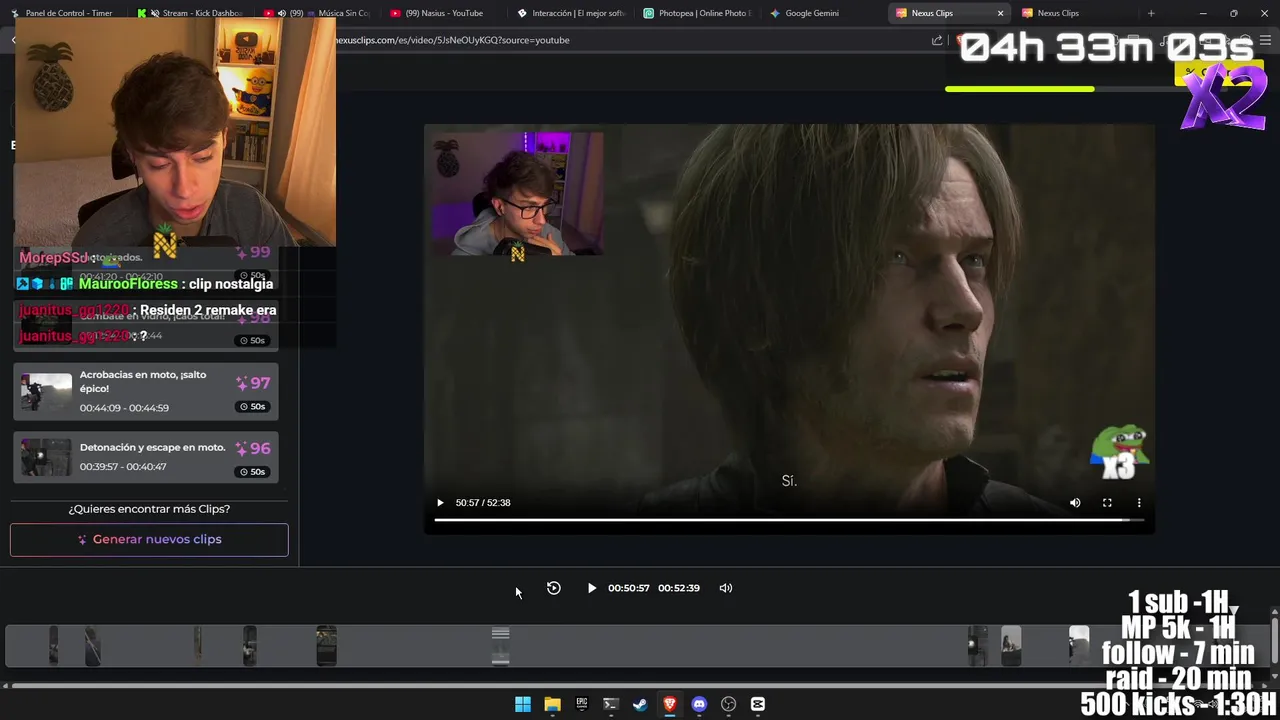The width and height of the screenshot is (1280, 720).
Task: Seek on the video player progress bar
Action: pyautogui.click(x=789, y=520)
